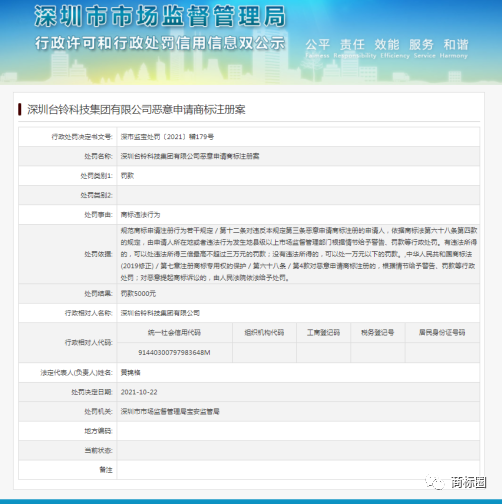The image size is (502, 504).
Task: Click the 处罚依据 legal basis paragraph
Action: tap(298, 254)
